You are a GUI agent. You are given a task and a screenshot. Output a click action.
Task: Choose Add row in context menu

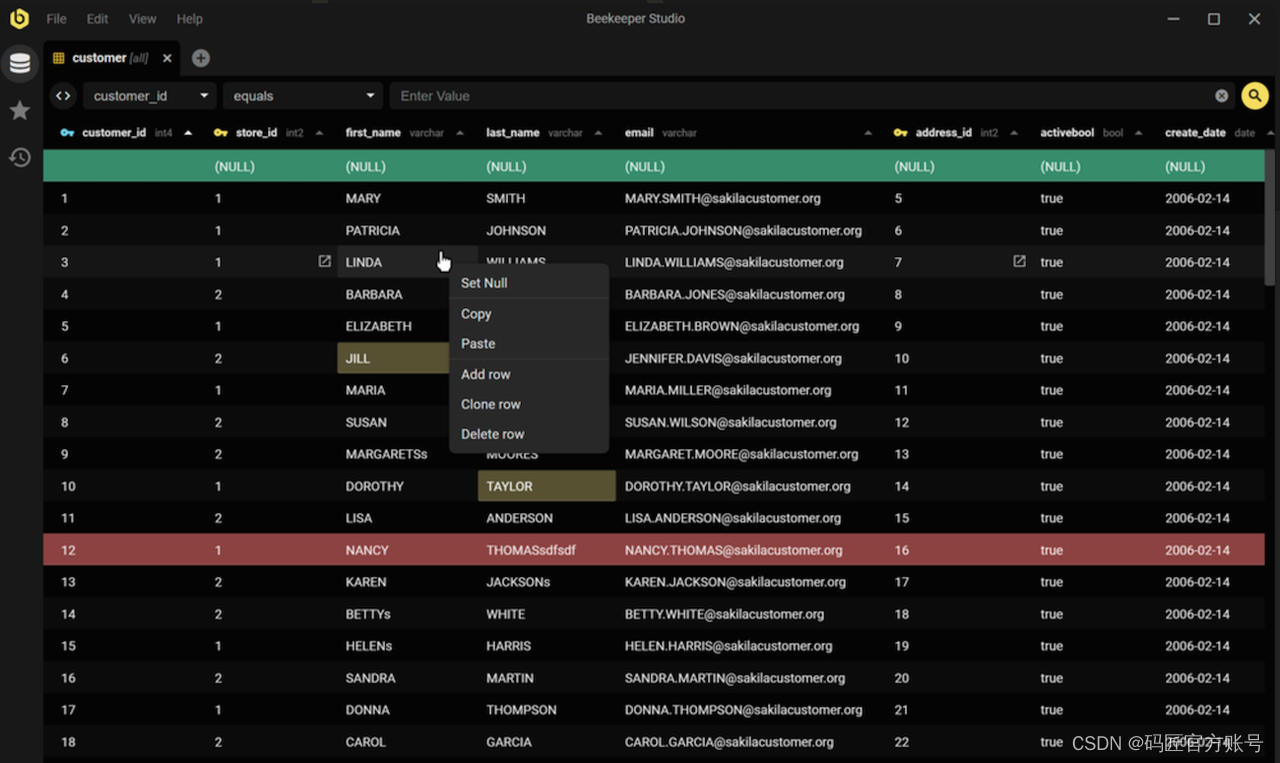529,374
